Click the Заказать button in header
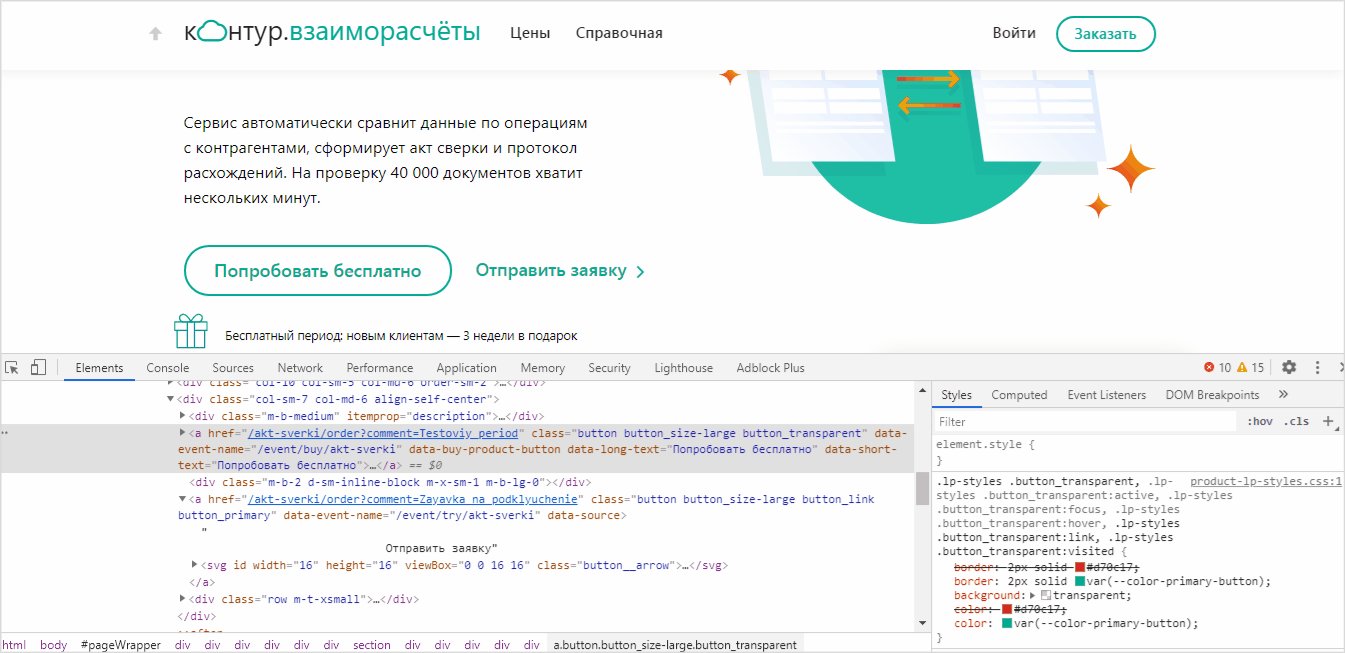This screenshot has width=1345, height=653. (x=1105, y=33)
